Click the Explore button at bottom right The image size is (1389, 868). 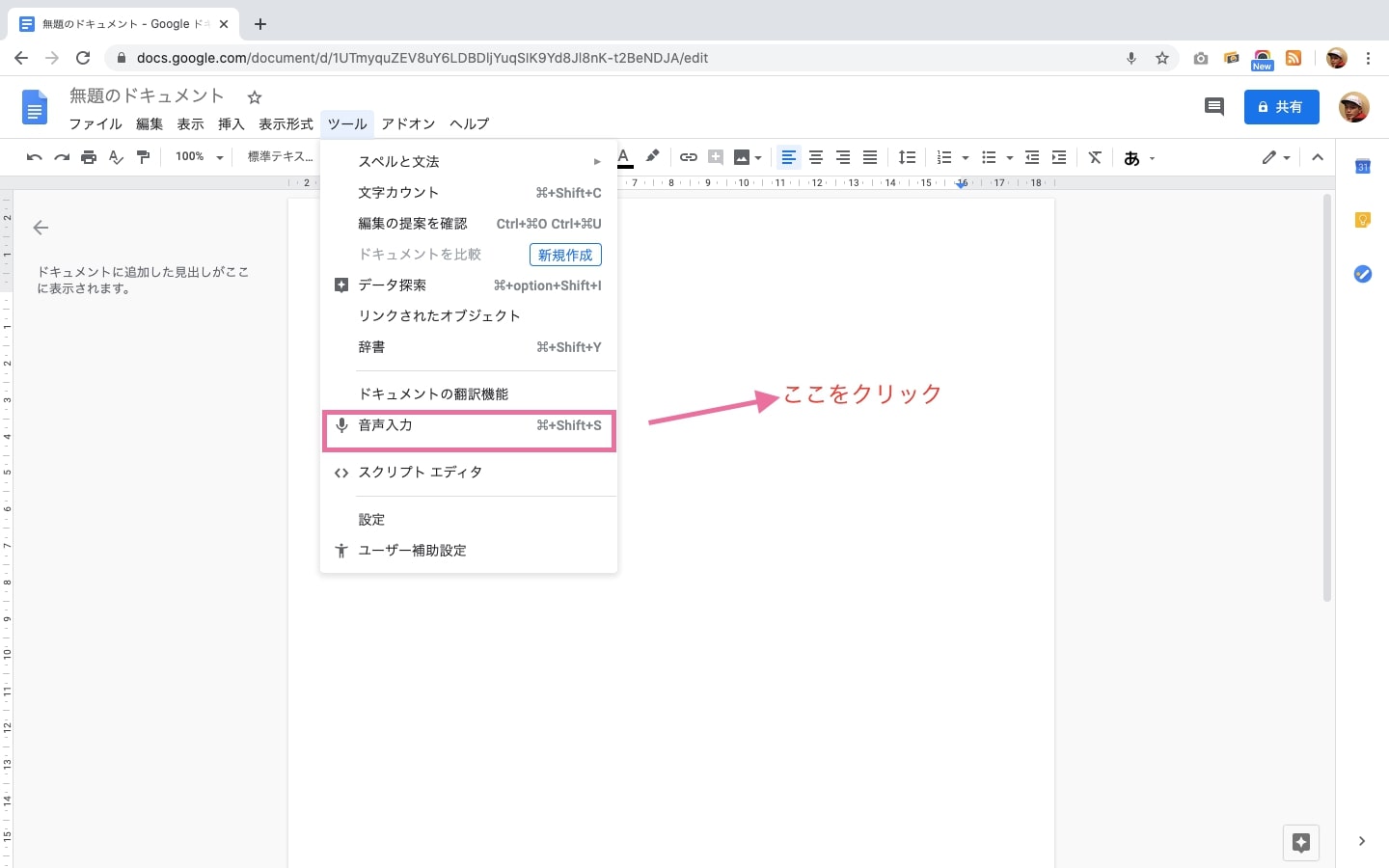[1300, 842]
